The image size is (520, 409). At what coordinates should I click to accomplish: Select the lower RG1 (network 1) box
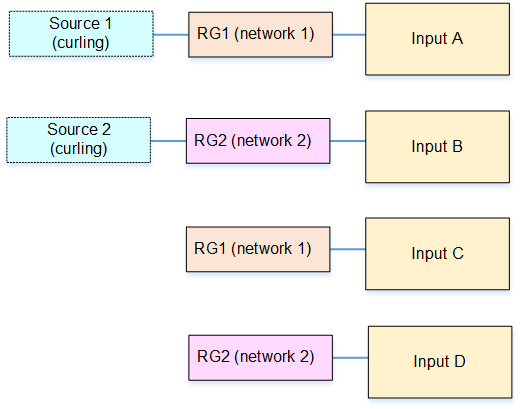[258, 249]
